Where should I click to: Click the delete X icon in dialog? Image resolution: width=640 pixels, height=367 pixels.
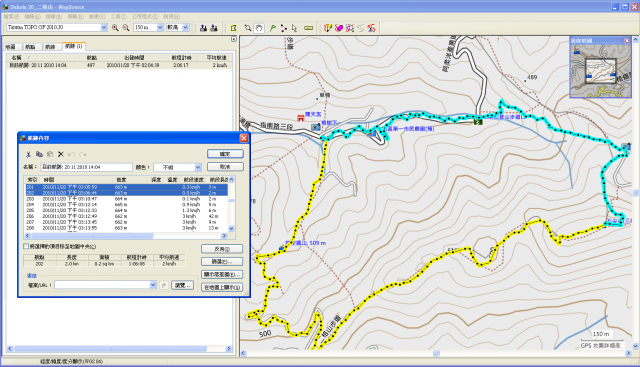[61, 154]
